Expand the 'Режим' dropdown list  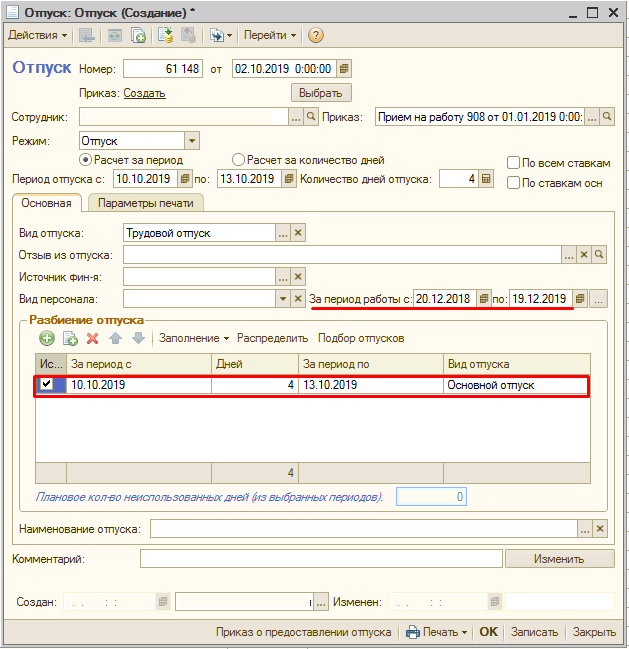(192, 141)
